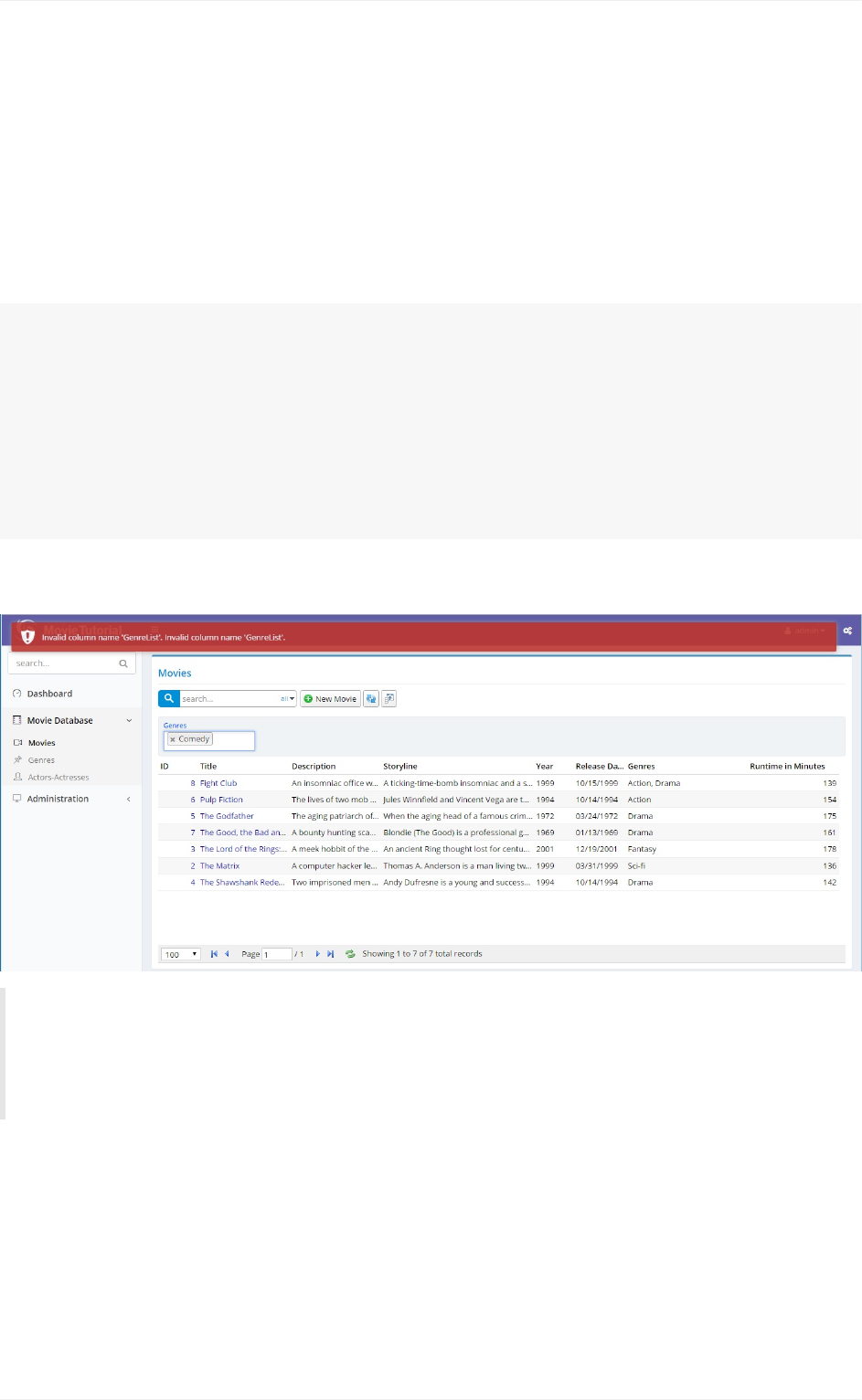Select Actors-Actresses in the sidebar
The image size is (862, 1400).
pyautogui.click(x=59, y=778)
